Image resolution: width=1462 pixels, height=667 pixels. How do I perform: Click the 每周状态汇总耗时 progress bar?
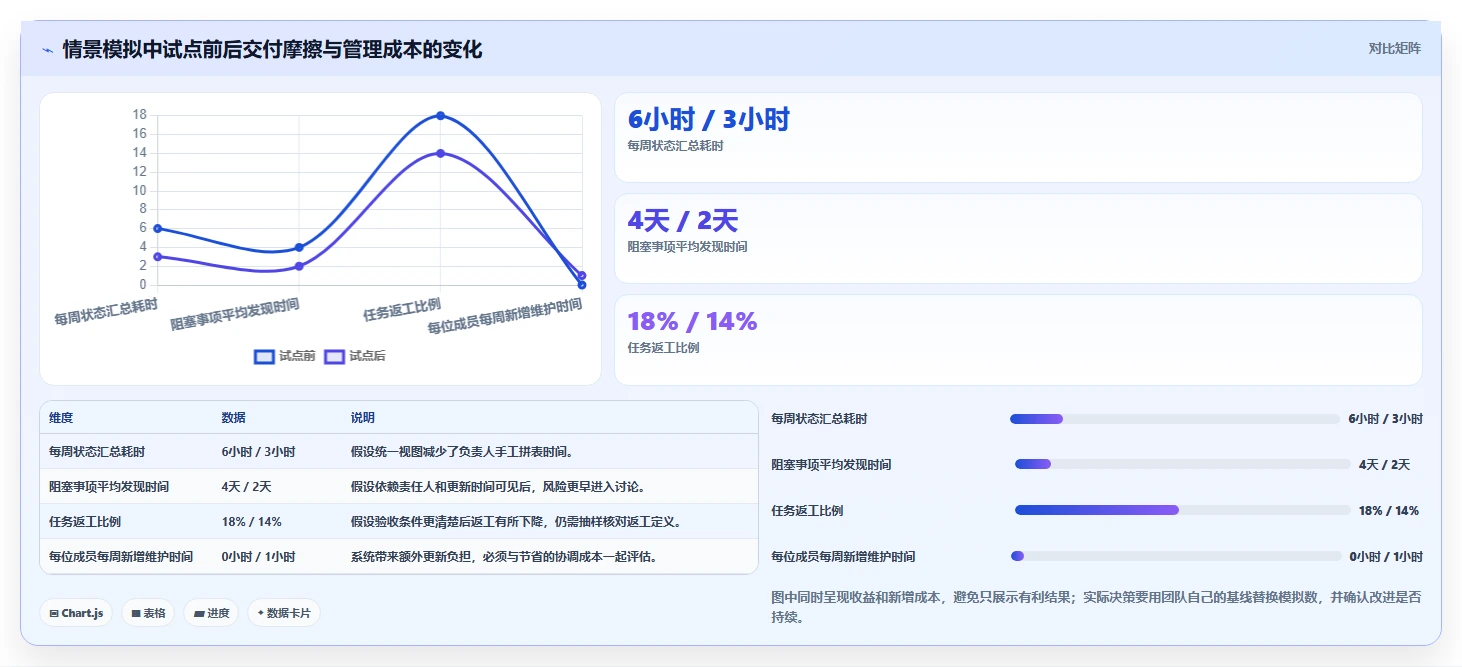(x=1175, y=419)
